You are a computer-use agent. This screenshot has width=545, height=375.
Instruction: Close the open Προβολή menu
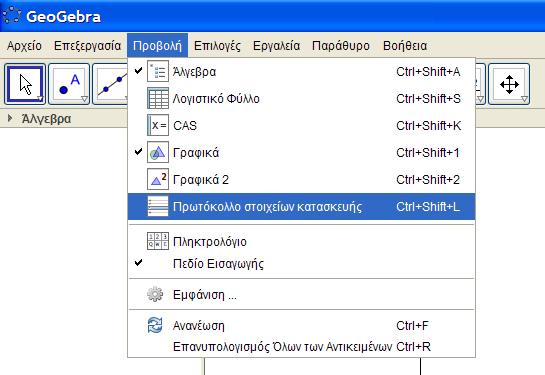[x=157, y=46]
